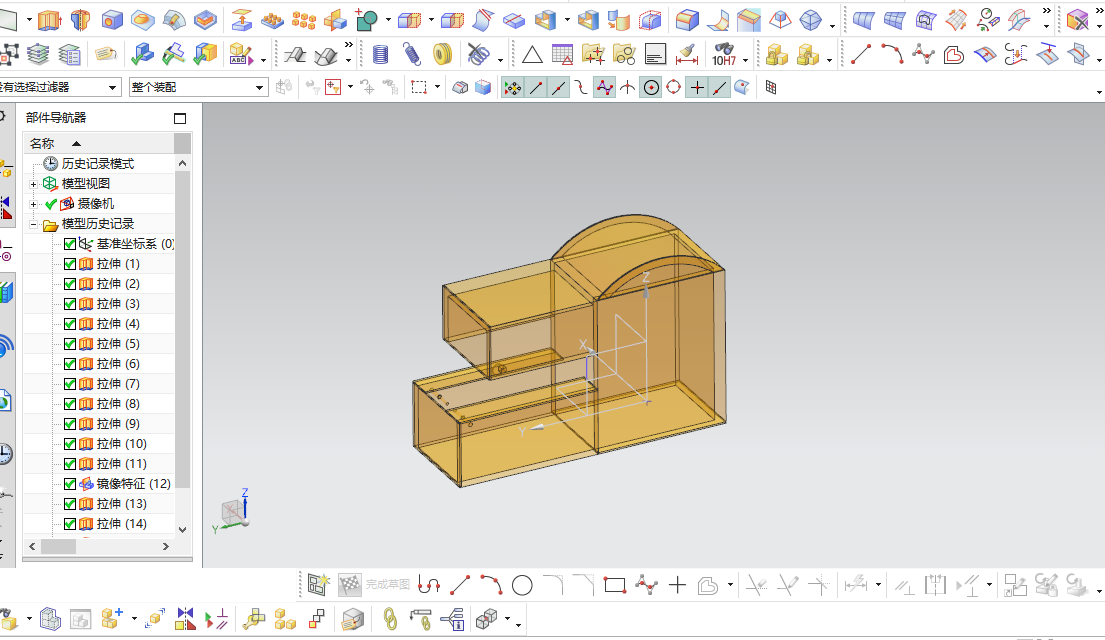Uncheck the 镜像特征 (12) checkbox
This screenshot has width=1105, height=640.
click(x=70, y=484)
